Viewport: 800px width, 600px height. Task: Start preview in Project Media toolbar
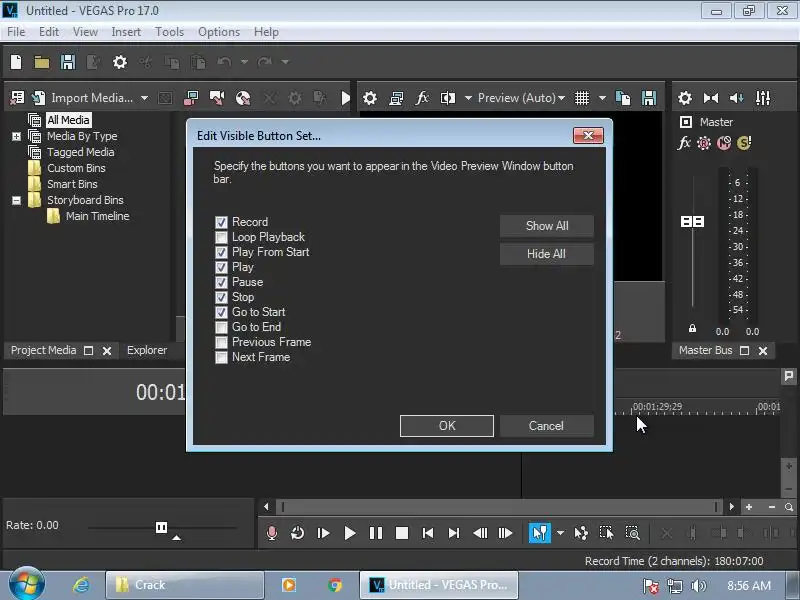345,97
